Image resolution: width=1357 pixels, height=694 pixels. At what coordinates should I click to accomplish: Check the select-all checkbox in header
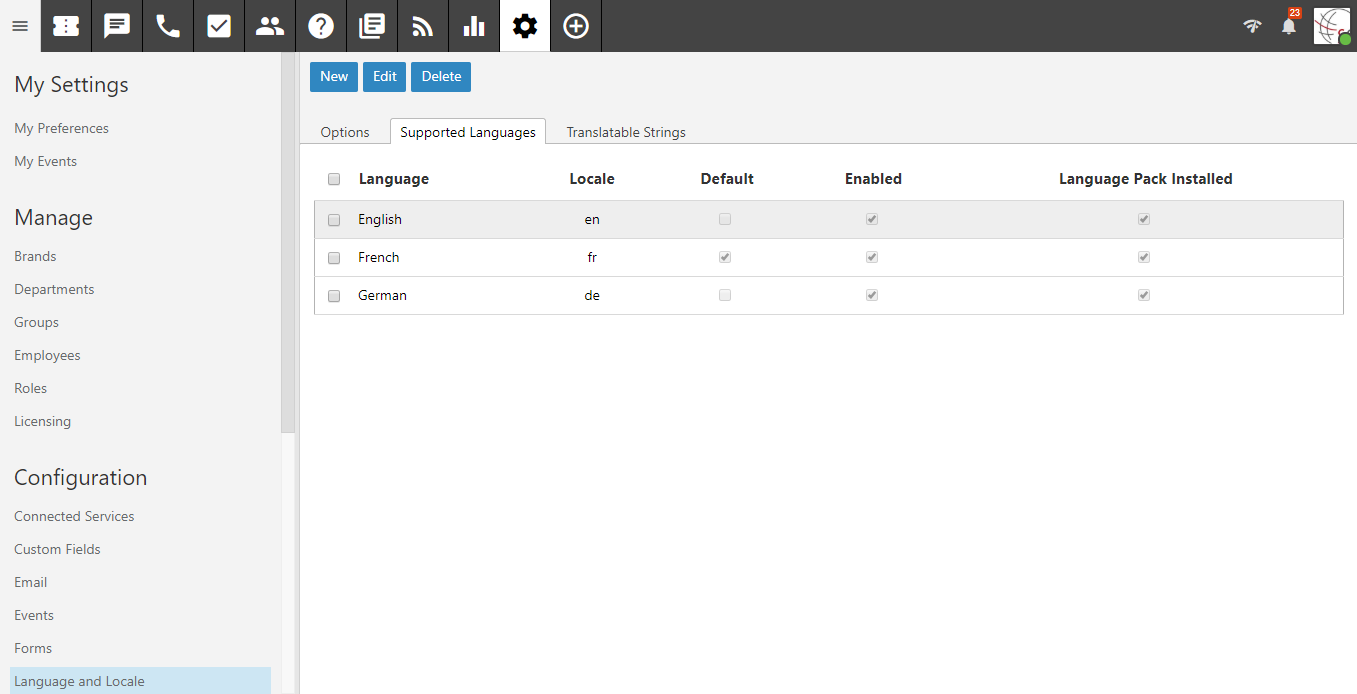[334, 180]
